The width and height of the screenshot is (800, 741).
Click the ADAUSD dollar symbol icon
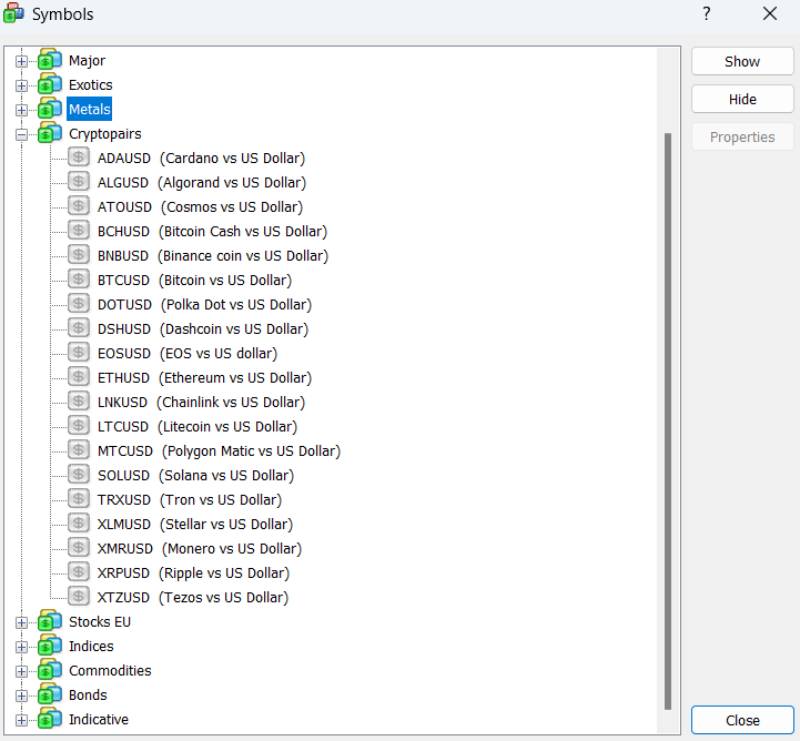click(x=79, y=158)
